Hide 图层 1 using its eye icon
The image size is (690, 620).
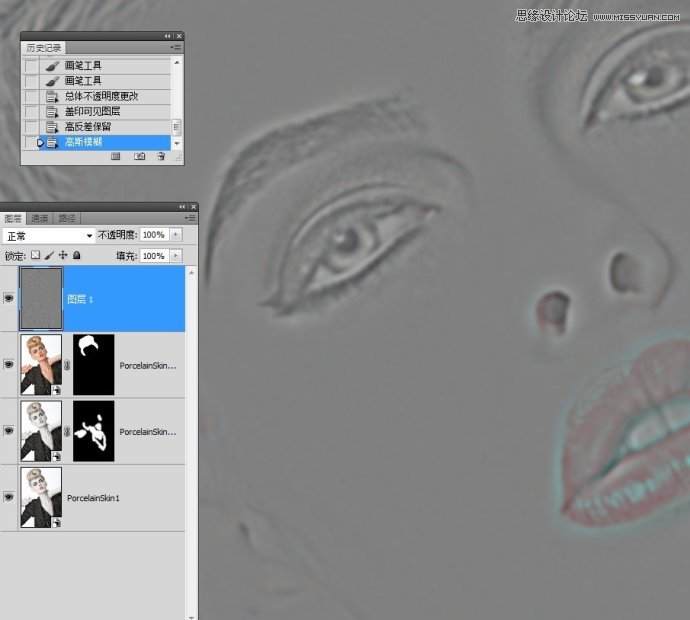(9, 298)
